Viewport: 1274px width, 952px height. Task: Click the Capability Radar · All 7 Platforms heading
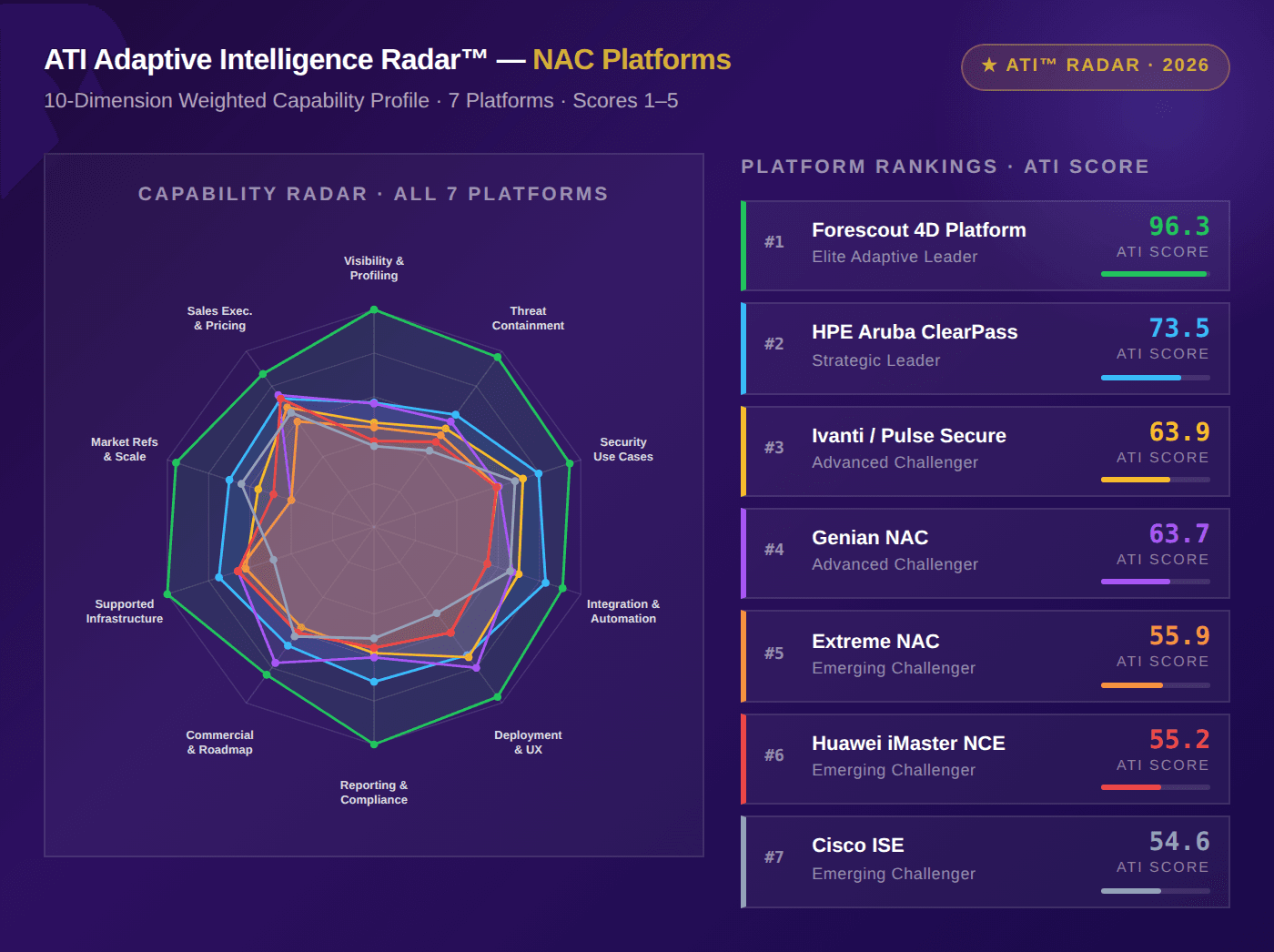373,194
